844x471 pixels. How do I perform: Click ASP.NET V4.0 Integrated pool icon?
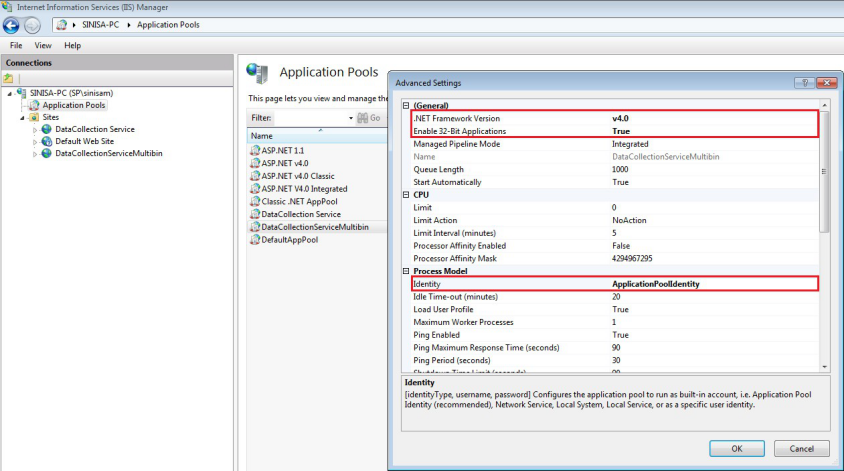(255, 189)
